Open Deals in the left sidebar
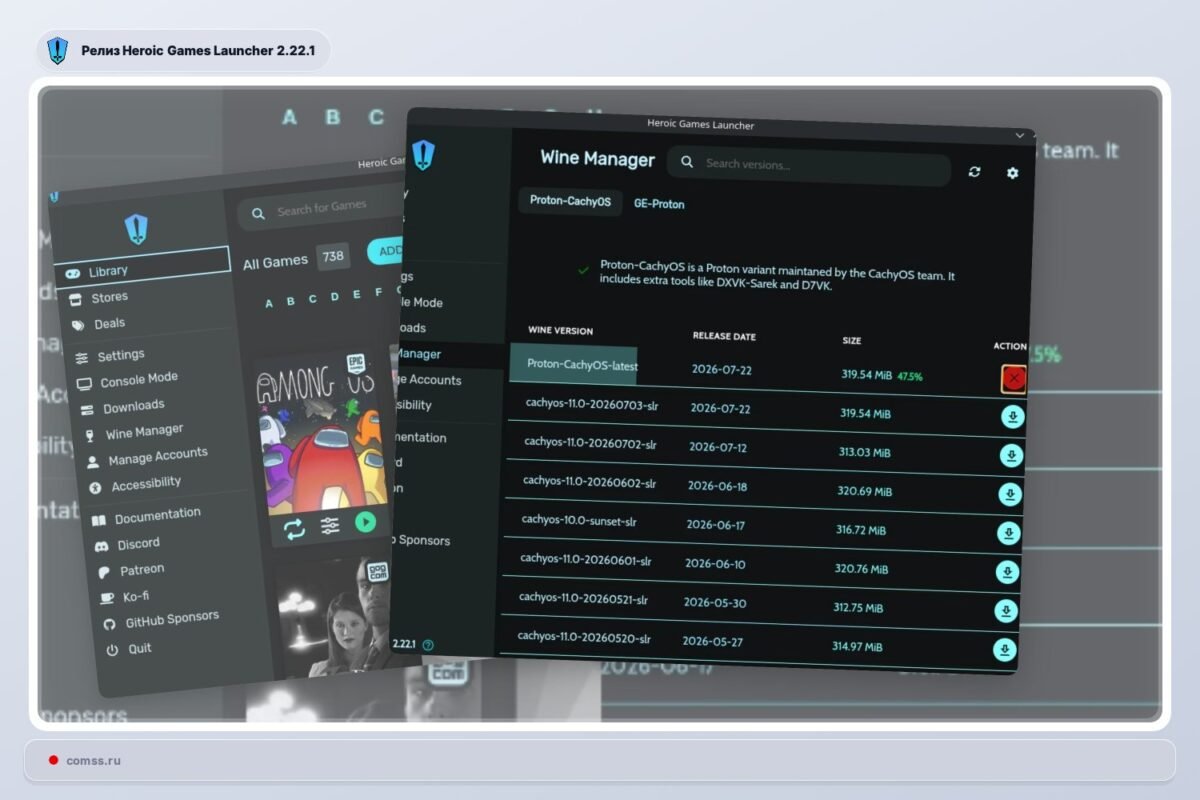 [x=110, y=324]
